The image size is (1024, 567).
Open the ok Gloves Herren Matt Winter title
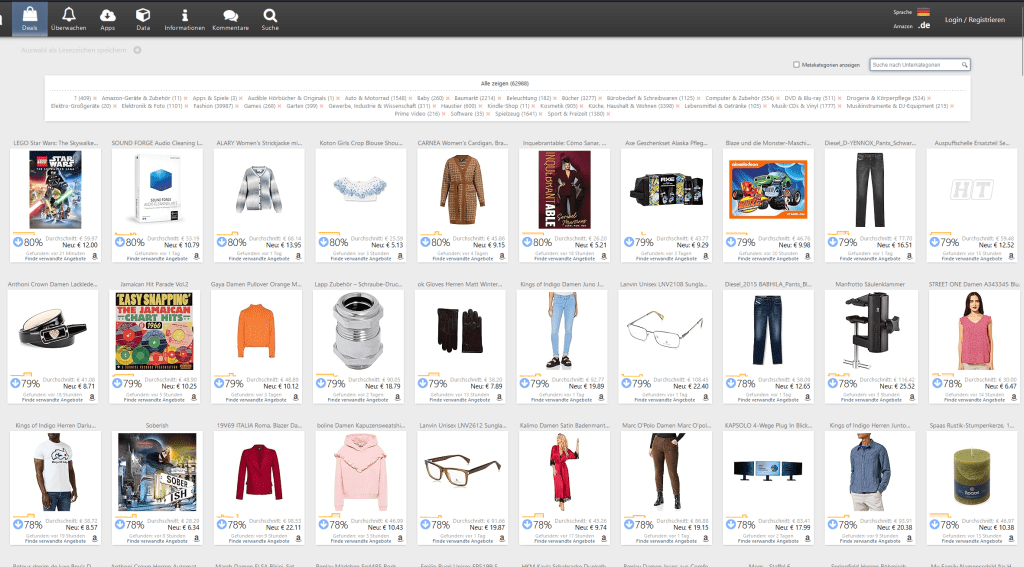pos(460,284)
